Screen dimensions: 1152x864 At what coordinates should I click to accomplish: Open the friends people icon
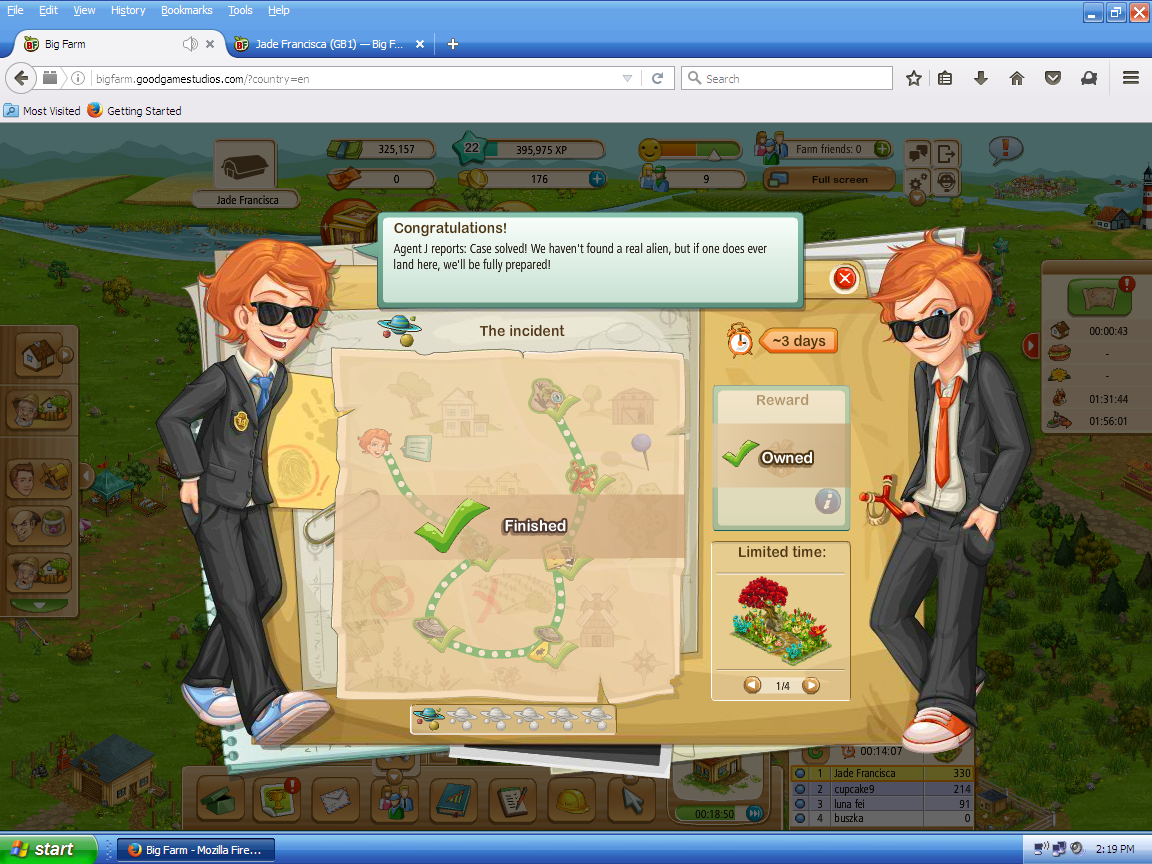point(395,800)
